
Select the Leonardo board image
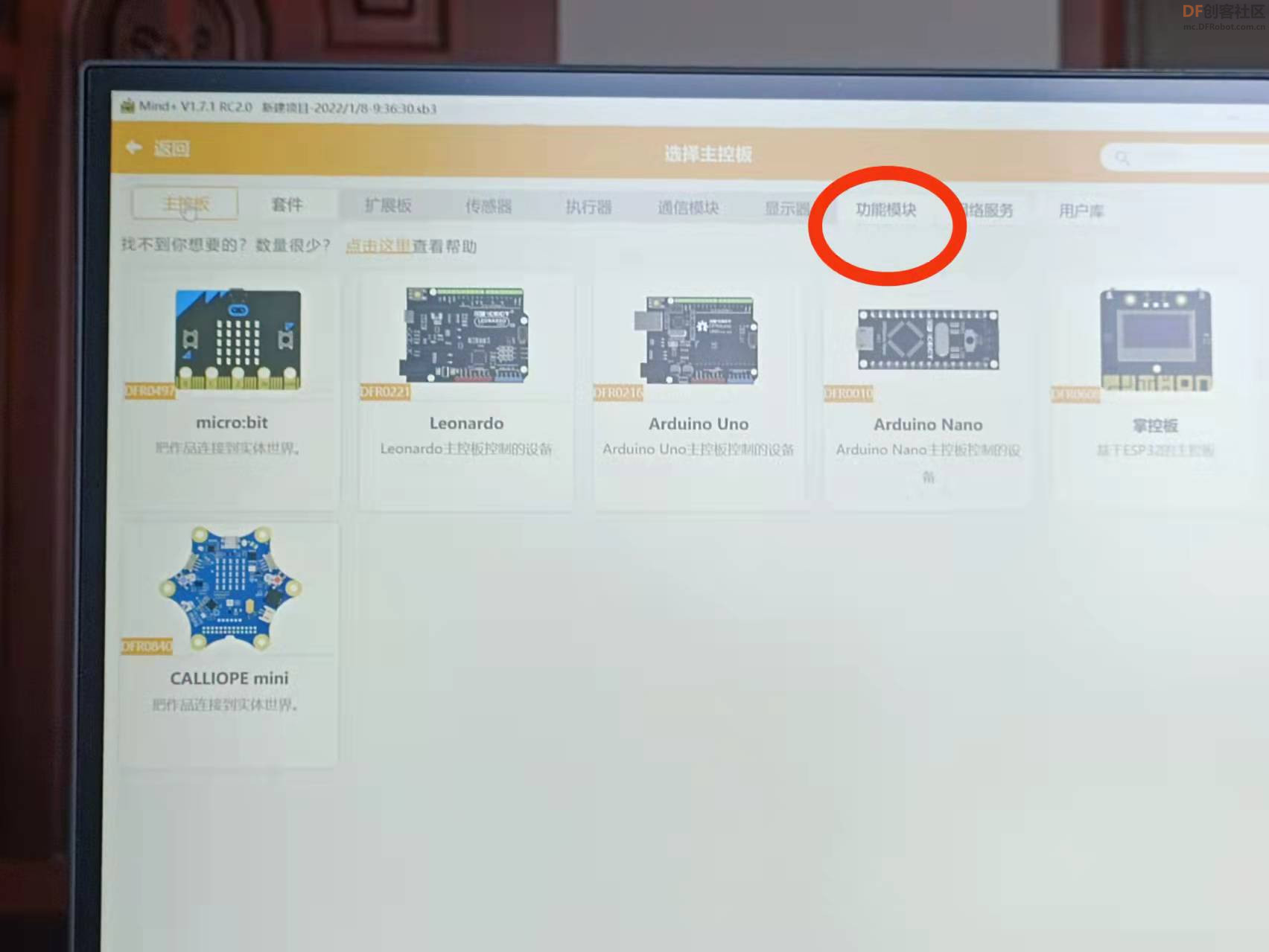[466, 335]
